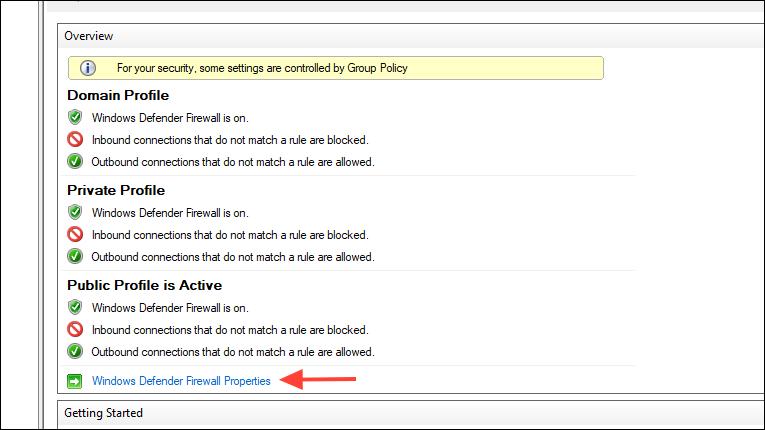765x430 pixels.
Task: Click the Private Profile heading
Action: pyautogui.click(x=116, y=190)
